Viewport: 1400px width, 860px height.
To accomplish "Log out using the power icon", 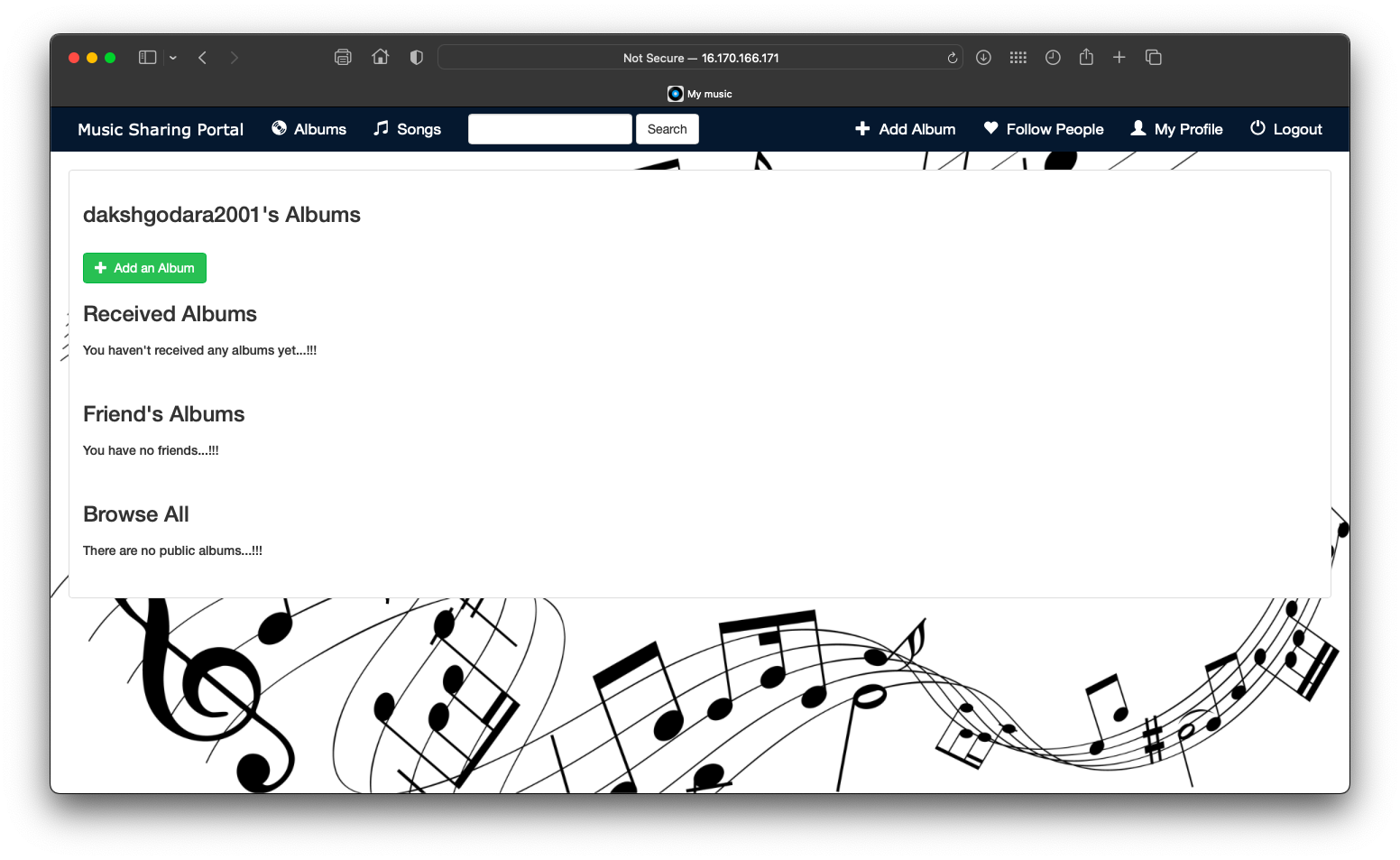I will tap(1257, 128).
